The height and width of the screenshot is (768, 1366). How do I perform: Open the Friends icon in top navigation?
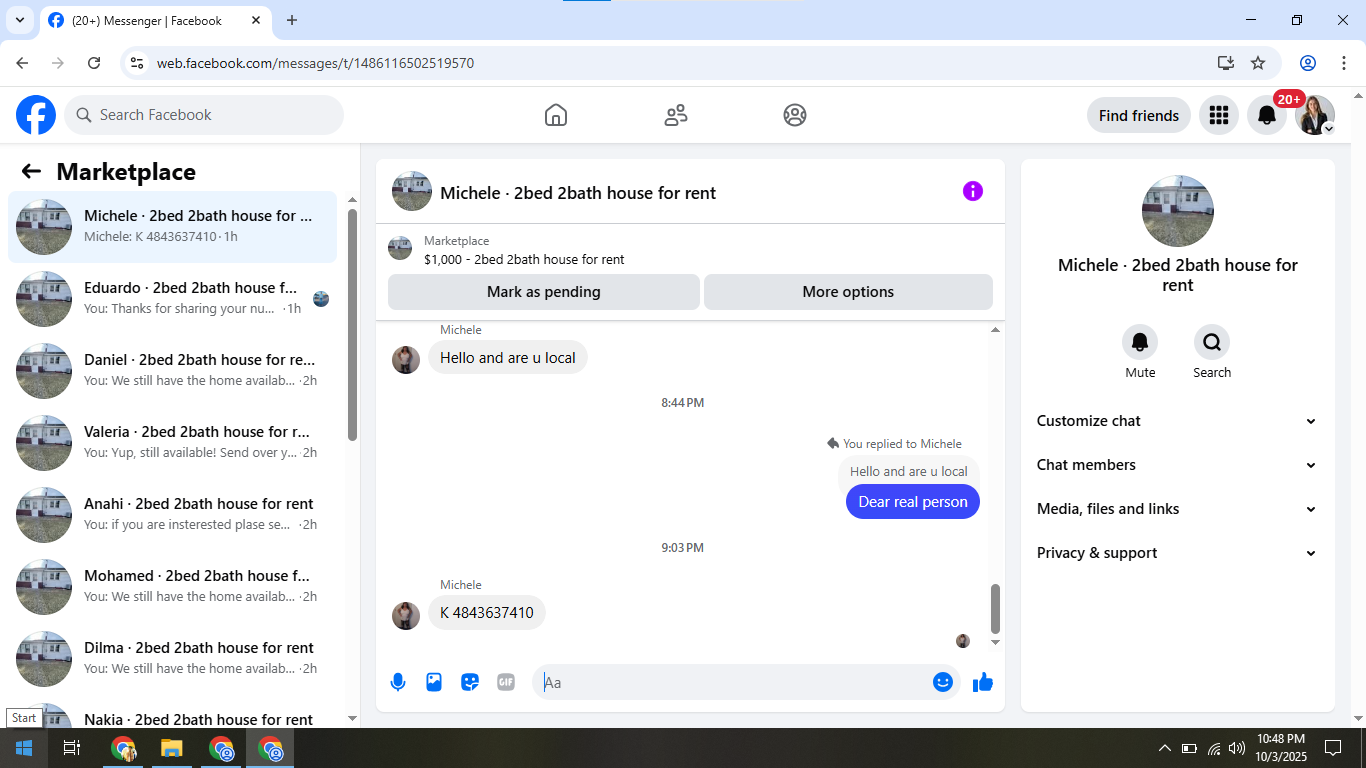[x=676, y=115]
